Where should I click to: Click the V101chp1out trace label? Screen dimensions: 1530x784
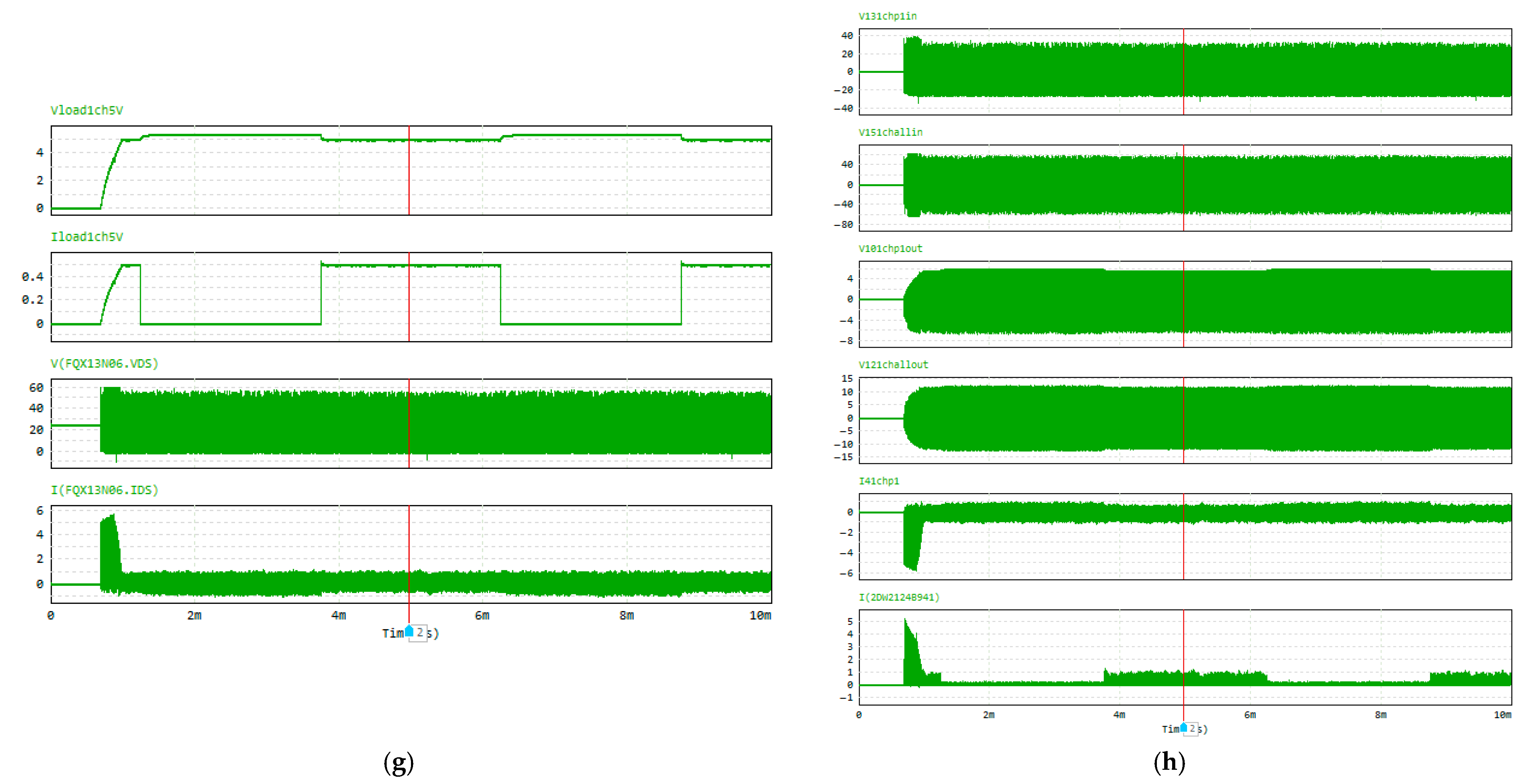[890, 248]
